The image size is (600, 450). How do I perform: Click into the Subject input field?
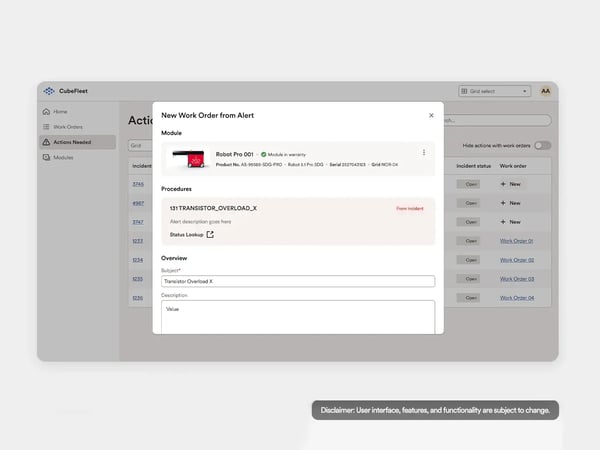click(298, 281)
